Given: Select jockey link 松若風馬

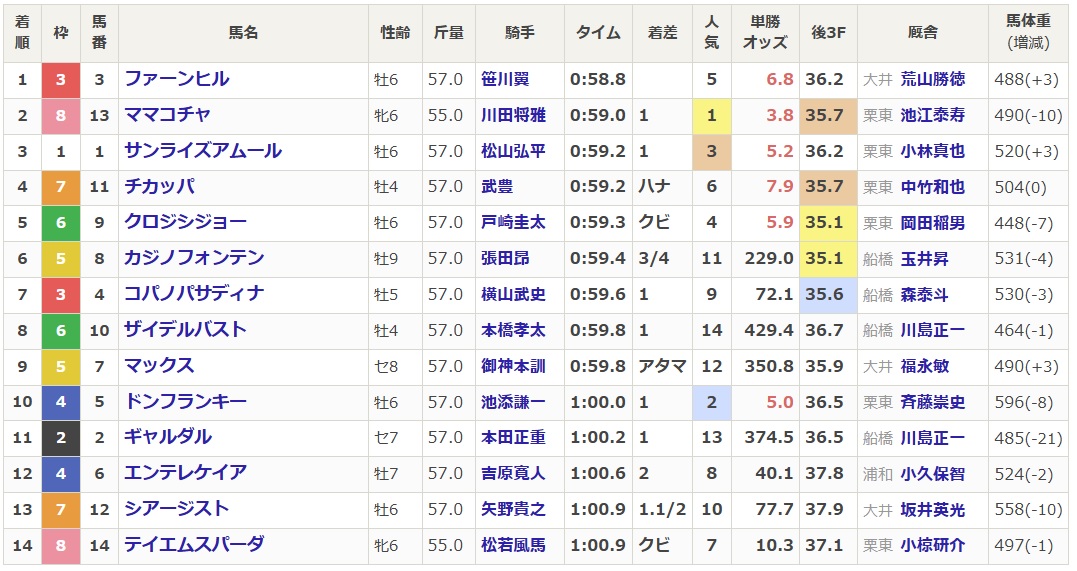Looking at the screenshot, I should tap(513, 545).
